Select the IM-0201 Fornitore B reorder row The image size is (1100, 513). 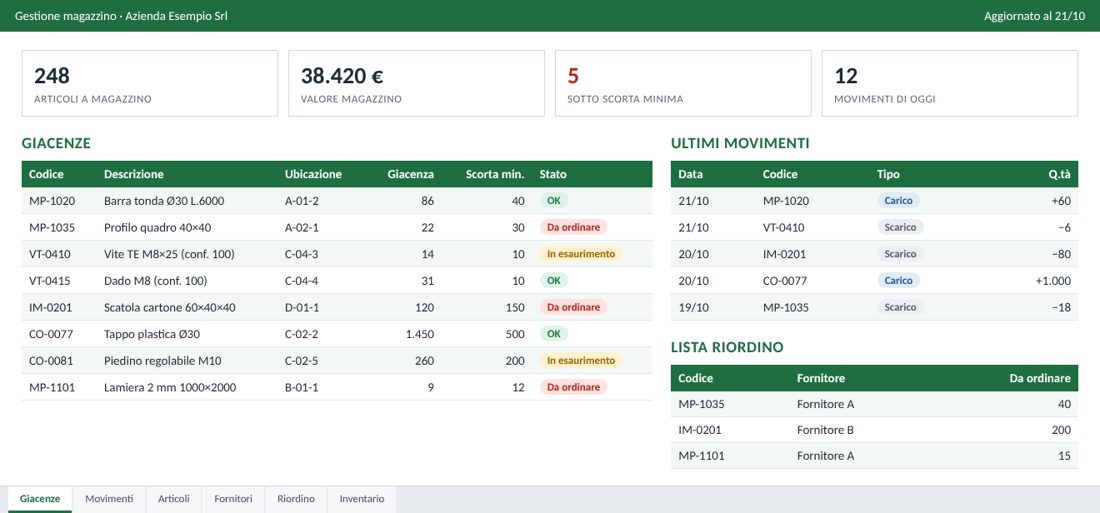click(874, 430)
